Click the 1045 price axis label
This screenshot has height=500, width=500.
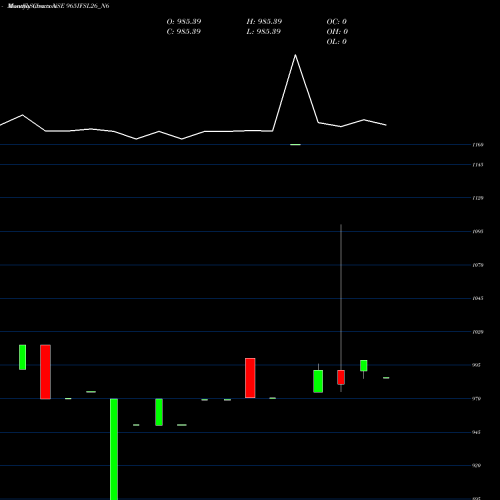click(x=478, y=298)
